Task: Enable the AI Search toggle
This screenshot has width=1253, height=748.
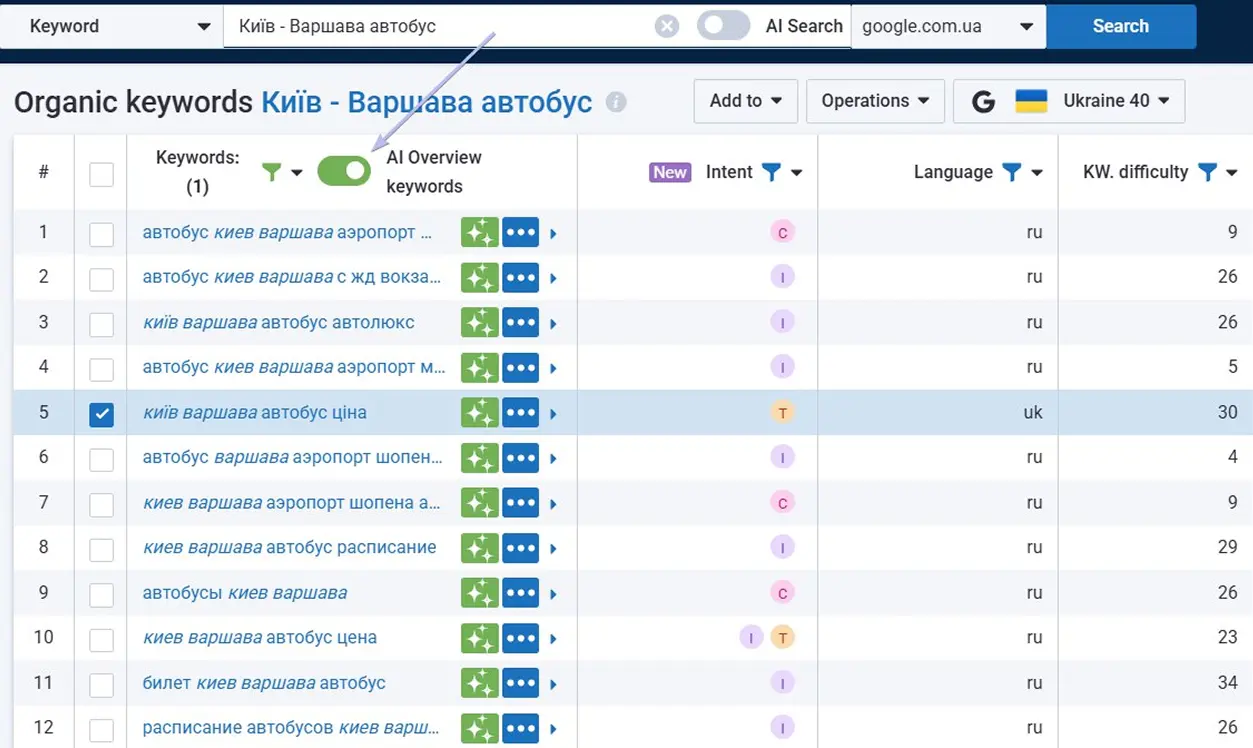Action: coord(723,26)
